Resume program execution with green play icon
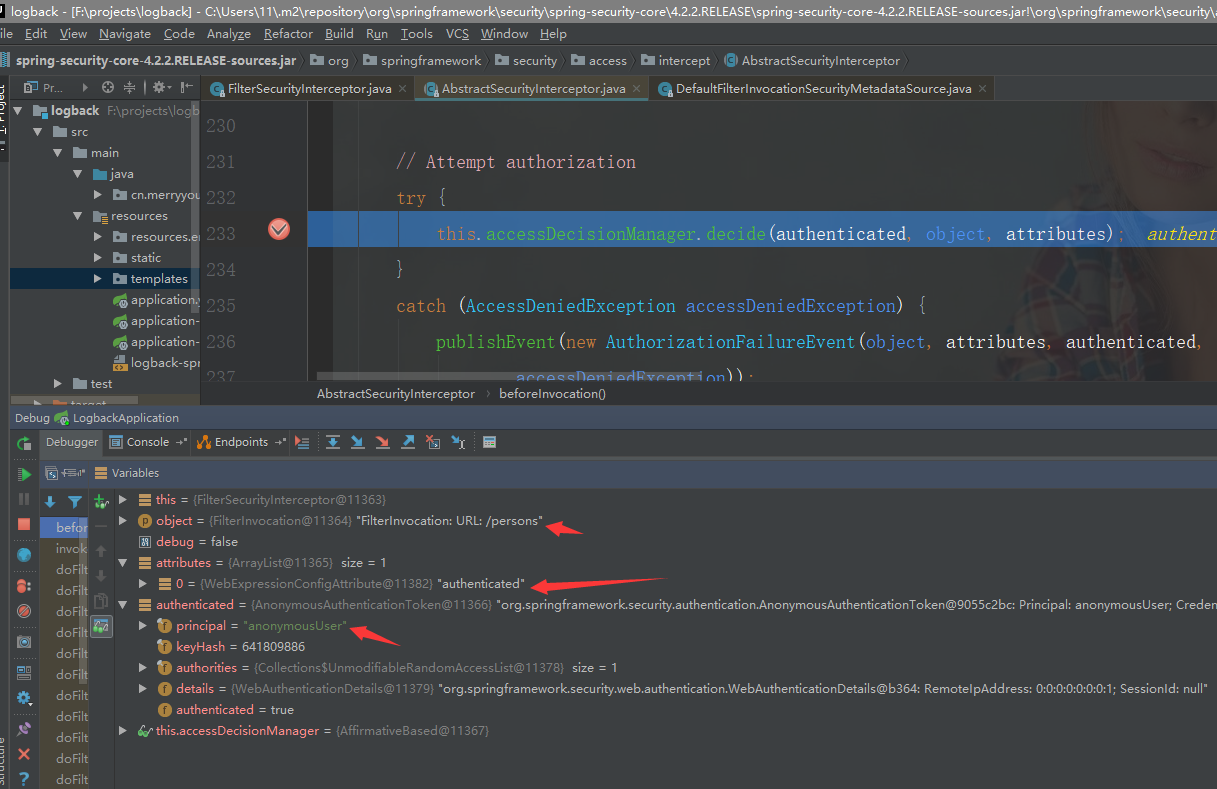This screenshot has height=789, width=1217. (23, 473)
